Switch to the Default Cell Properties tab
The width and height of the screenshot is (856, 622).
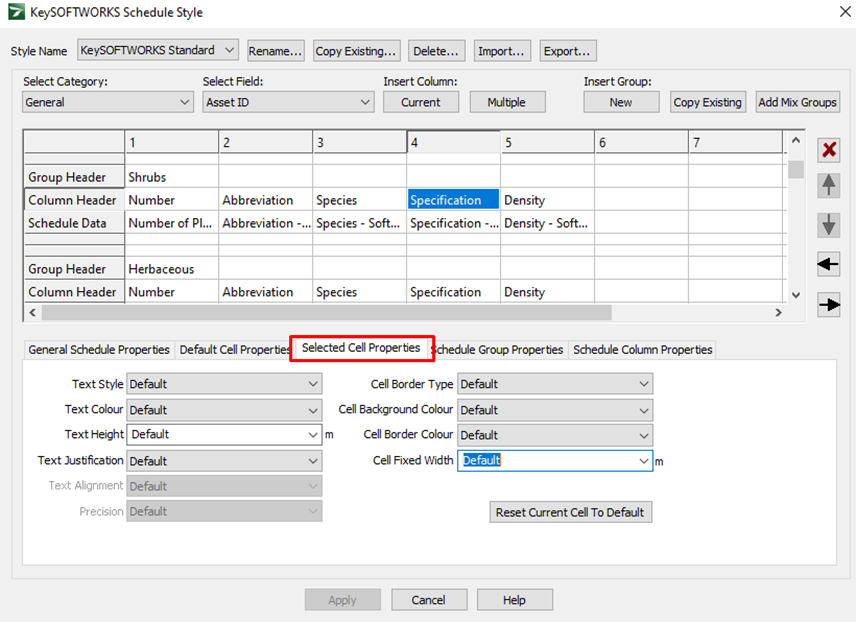tap(235, 350)
